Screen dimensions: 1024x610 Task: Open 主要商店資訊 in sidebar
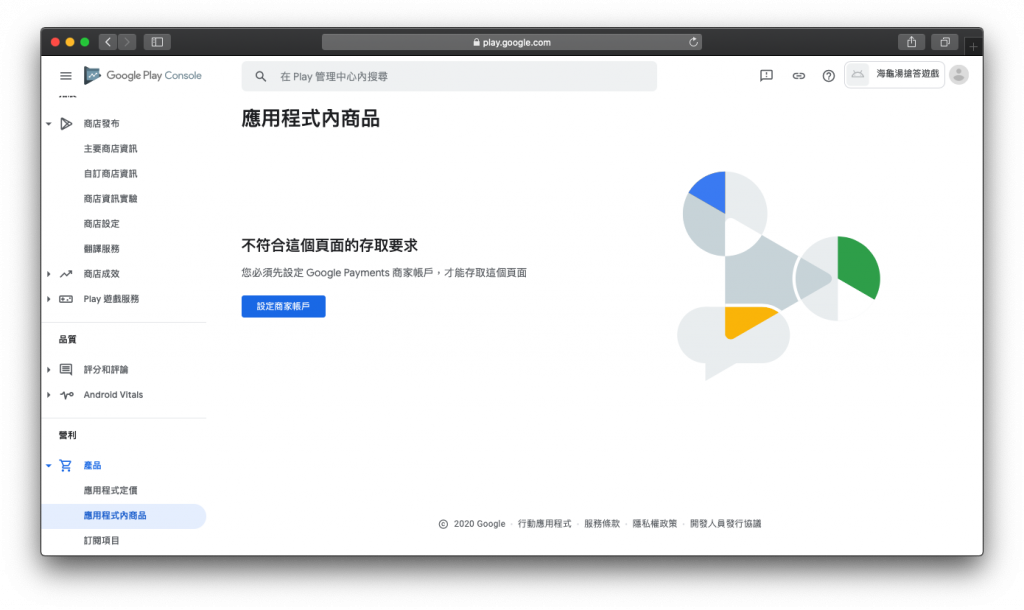(x=110, y=148)
